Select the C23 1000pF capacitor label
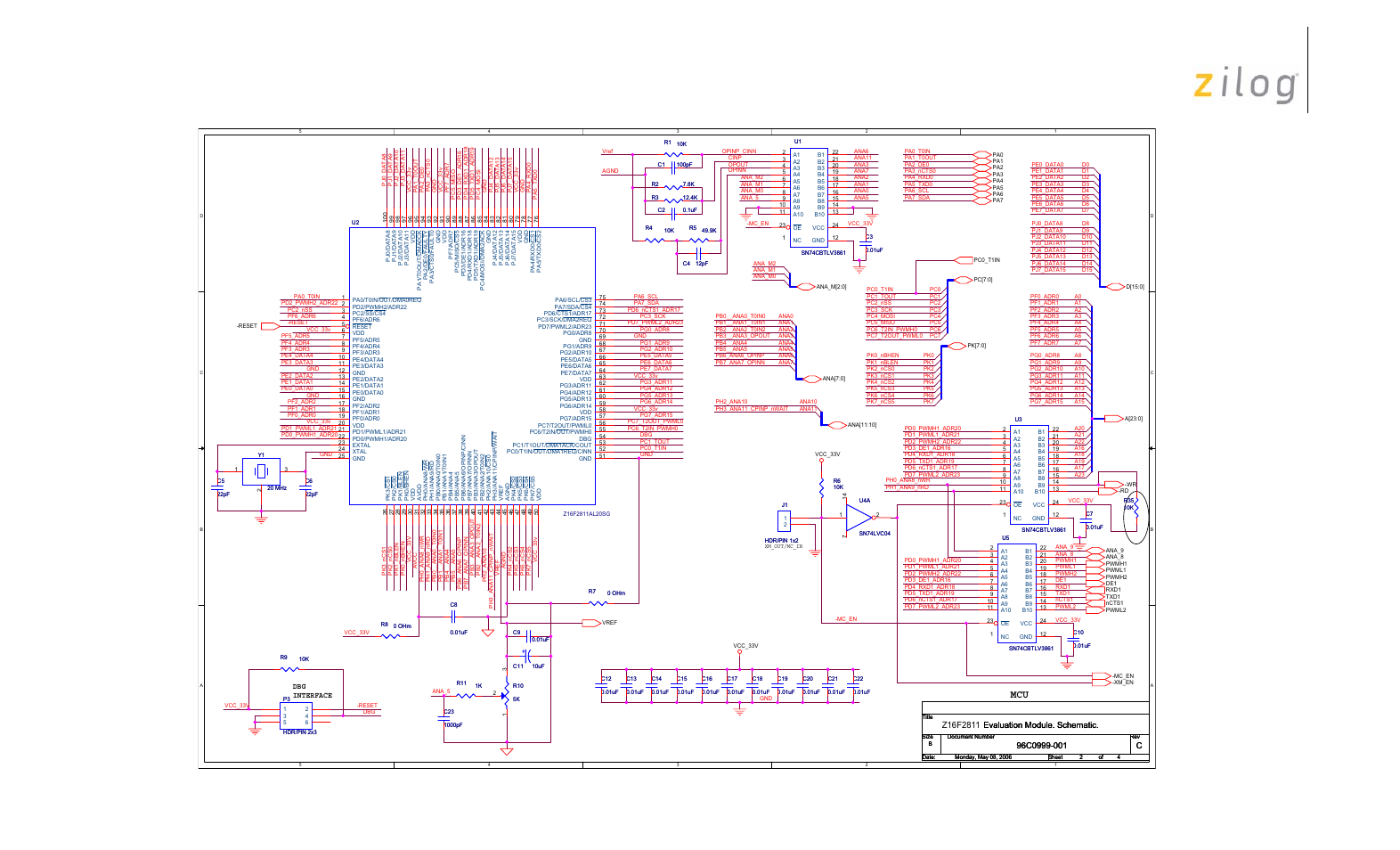 452,718
